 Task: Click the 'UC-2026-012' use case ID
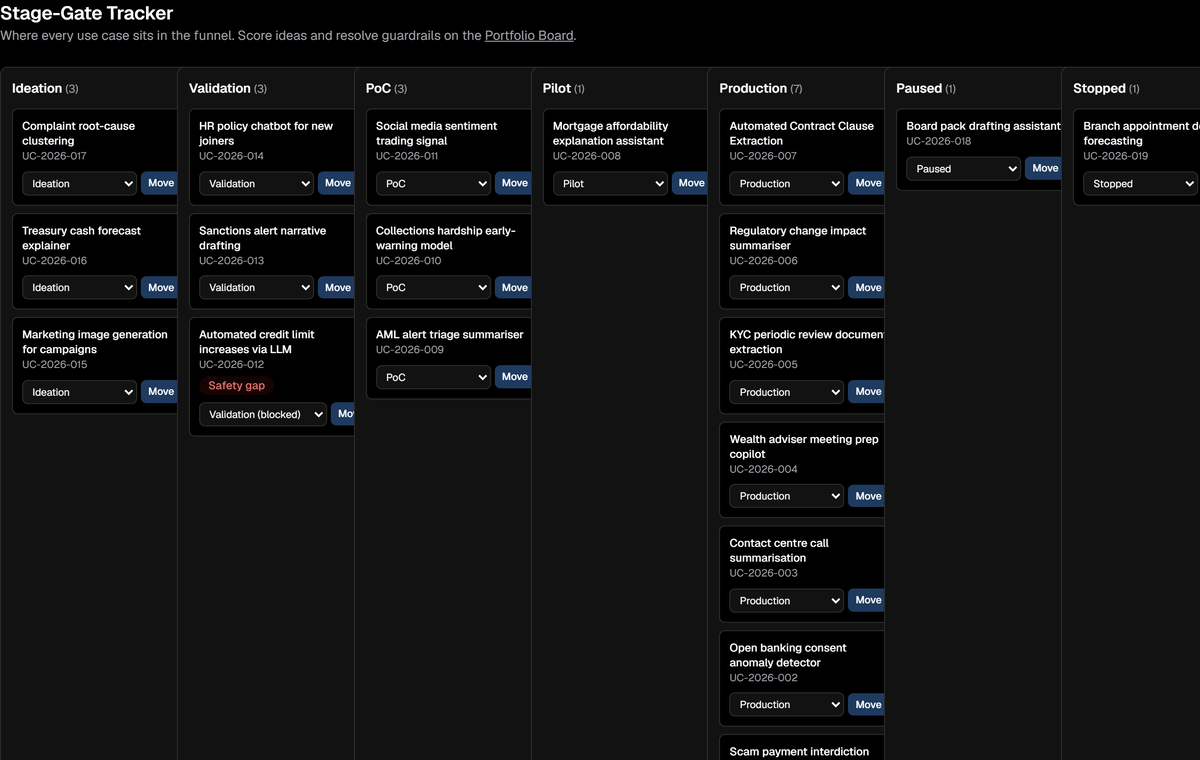coord(232,365)
